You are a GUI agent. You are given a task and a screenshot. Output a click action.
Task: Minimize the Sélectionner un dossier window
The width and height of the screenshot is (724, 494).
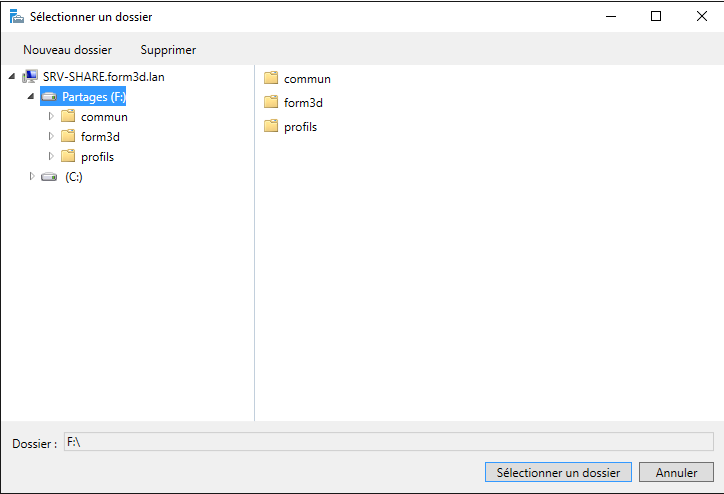coord(611,16)
